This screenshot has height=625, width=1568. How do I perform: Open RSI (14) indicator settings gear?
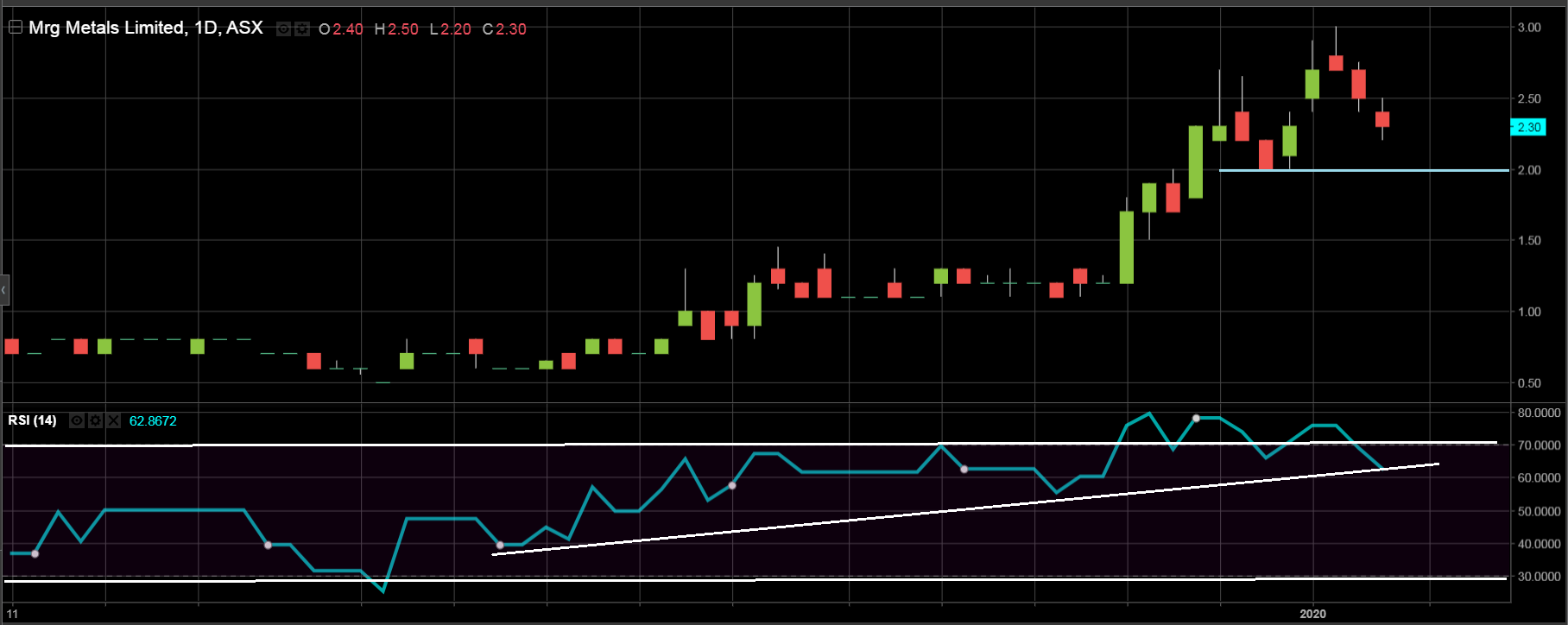95,420
